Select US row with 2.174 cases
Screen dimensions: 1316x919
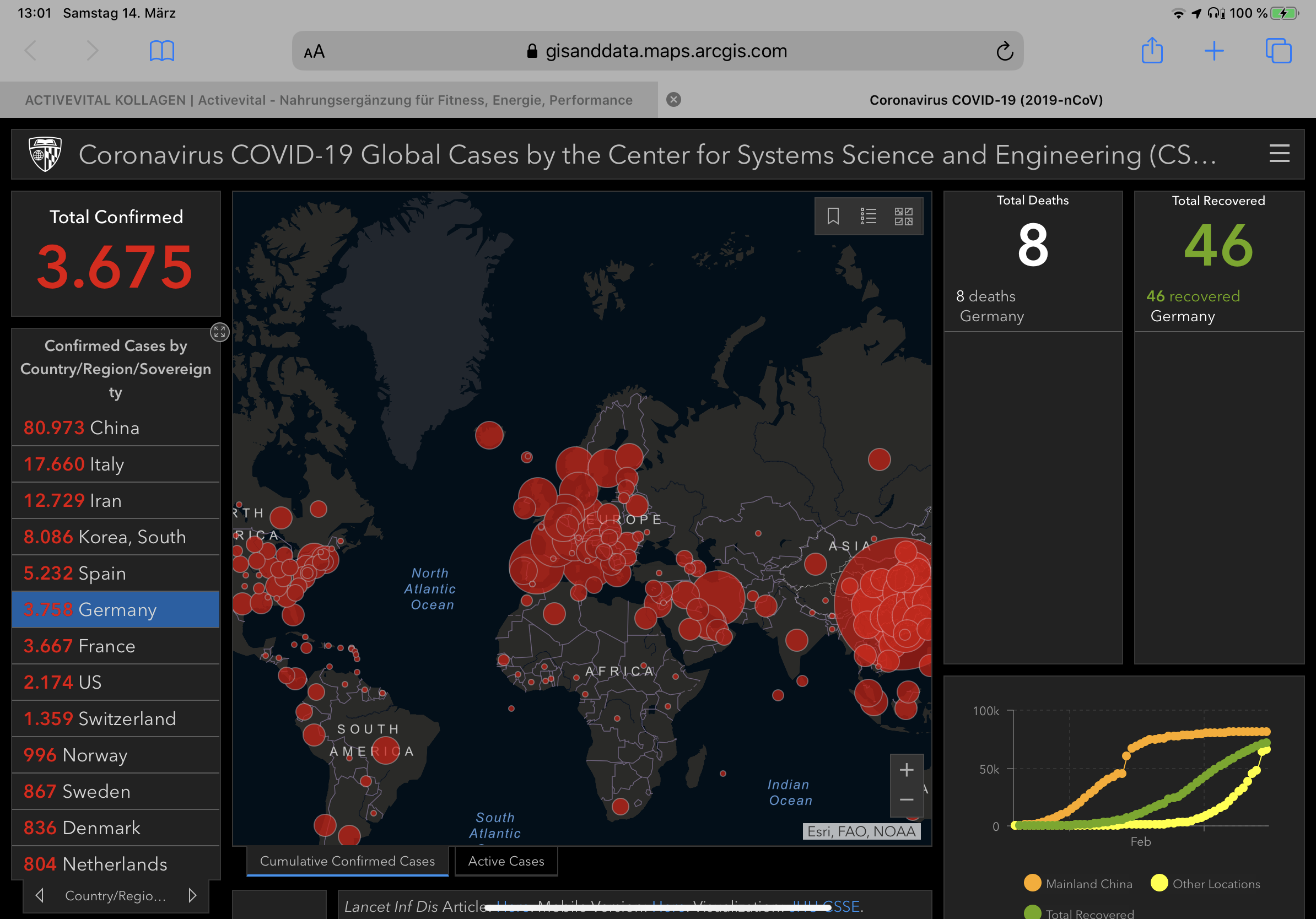(x=116, y=683)
